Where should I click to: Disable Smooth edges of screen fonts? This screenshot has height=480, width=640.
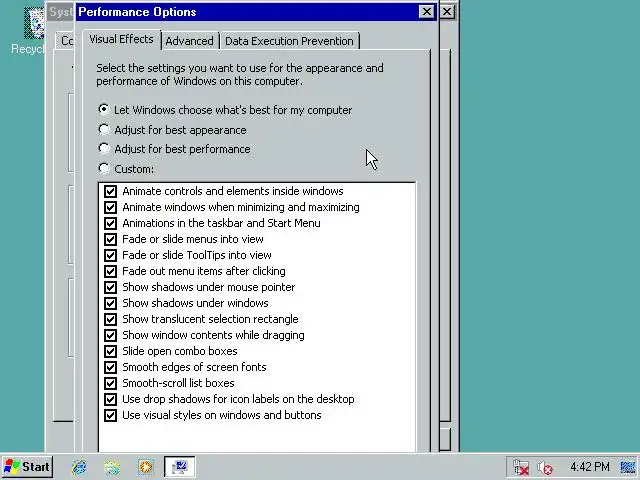[110, 367]
